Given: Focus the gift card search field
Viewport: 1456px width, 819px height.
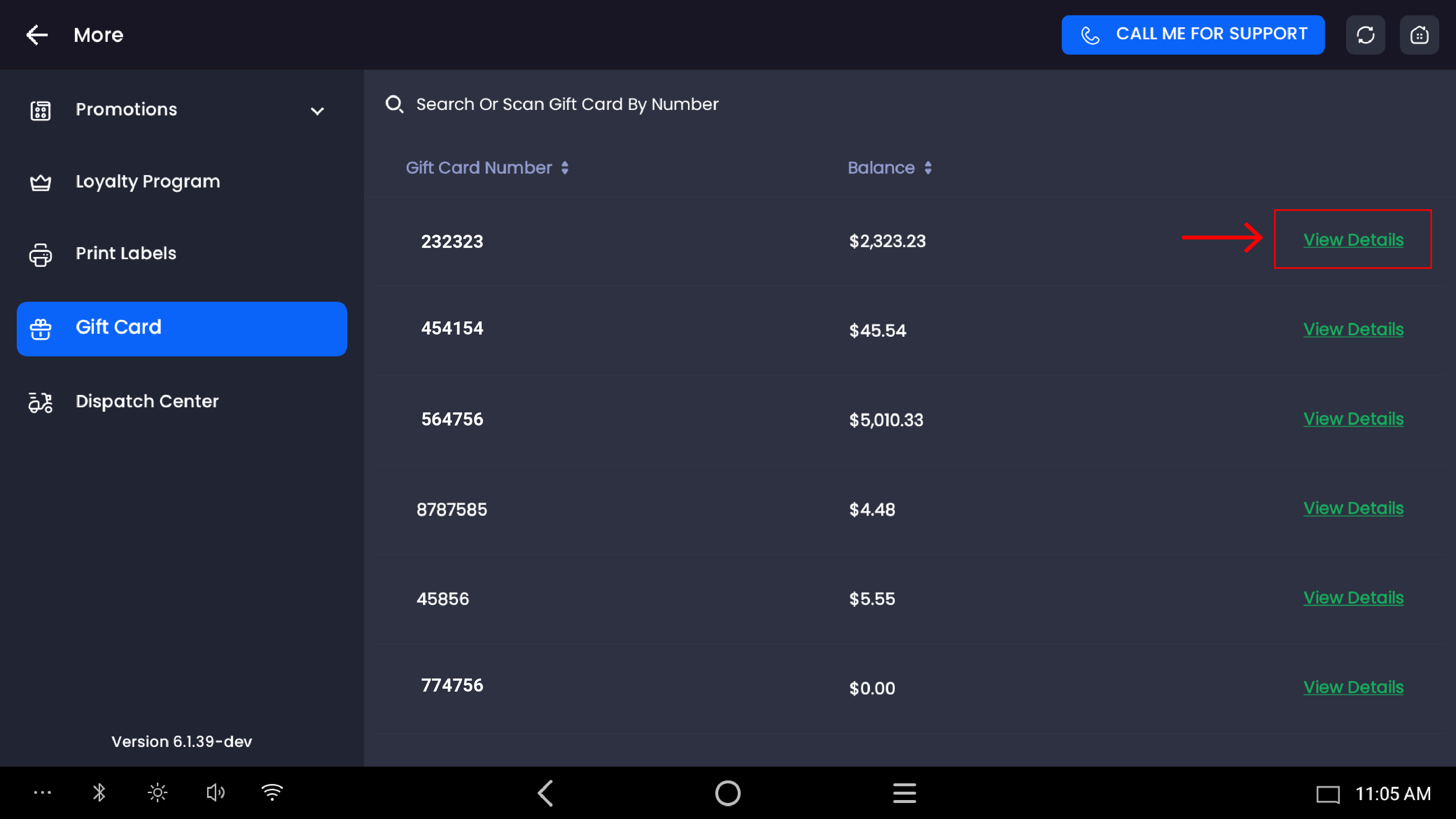Looking at the screenshot, I should pos(904,104).
